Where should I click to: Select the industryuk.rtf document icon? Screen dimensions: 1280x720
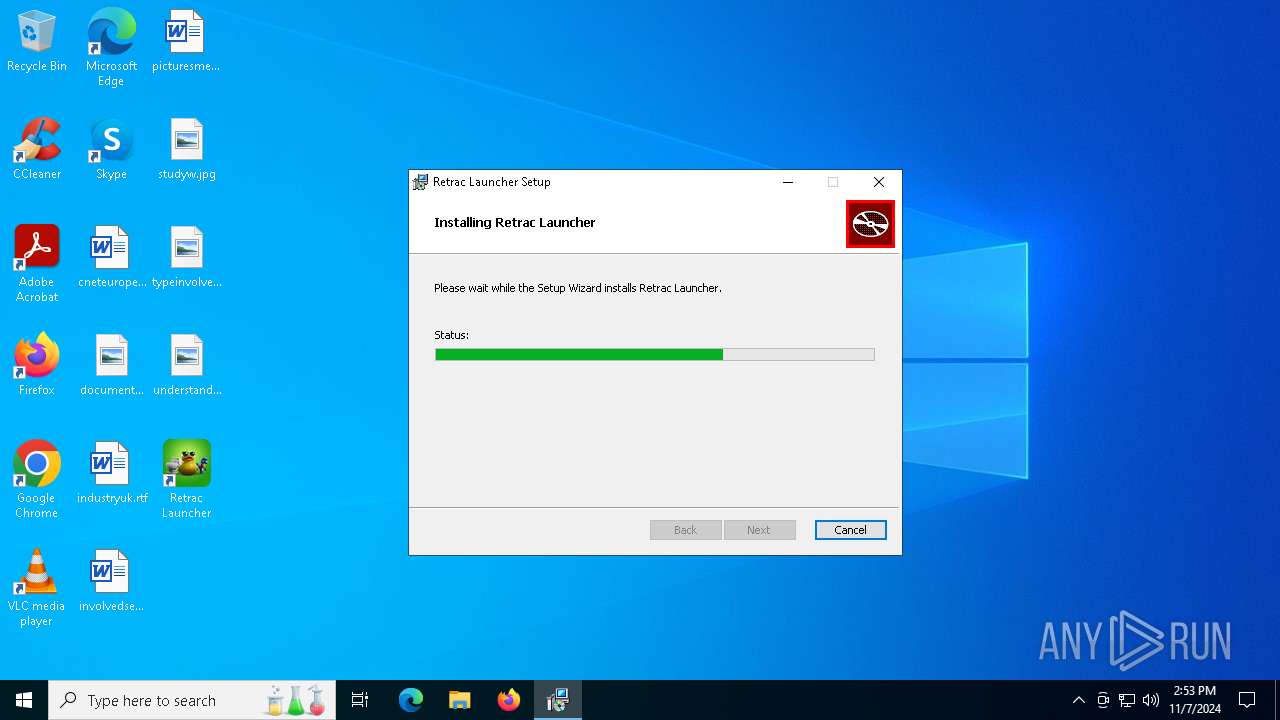[111, 474]
